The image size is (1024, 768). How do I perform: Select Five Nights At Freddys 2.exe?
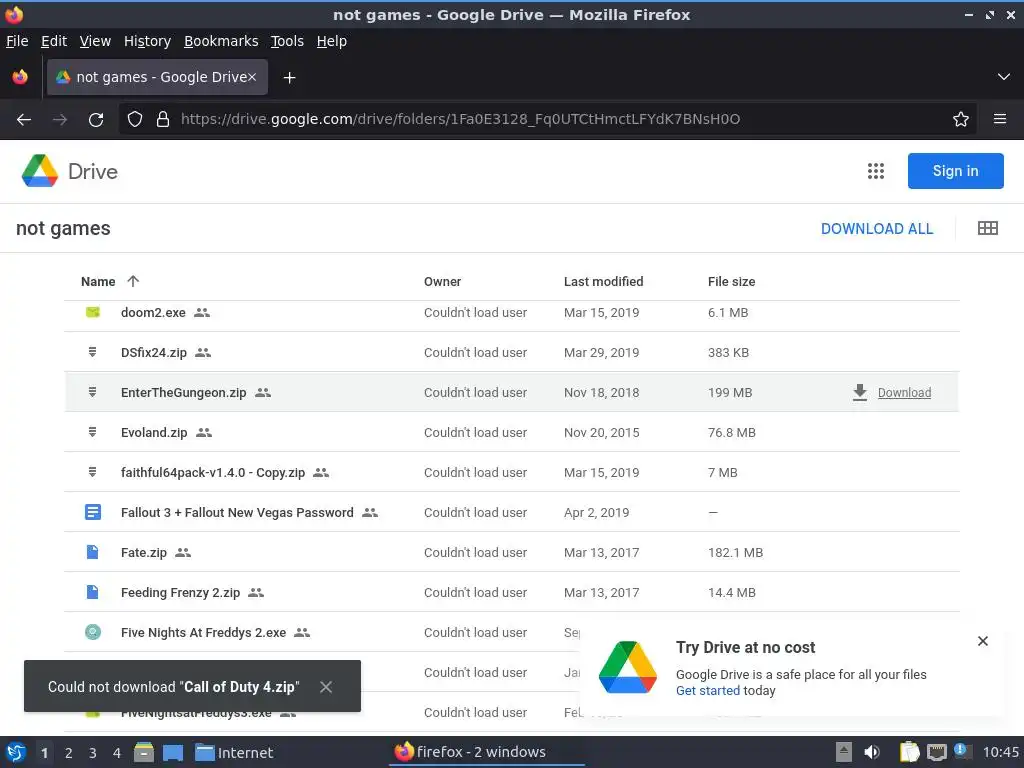tap(203, 632)
